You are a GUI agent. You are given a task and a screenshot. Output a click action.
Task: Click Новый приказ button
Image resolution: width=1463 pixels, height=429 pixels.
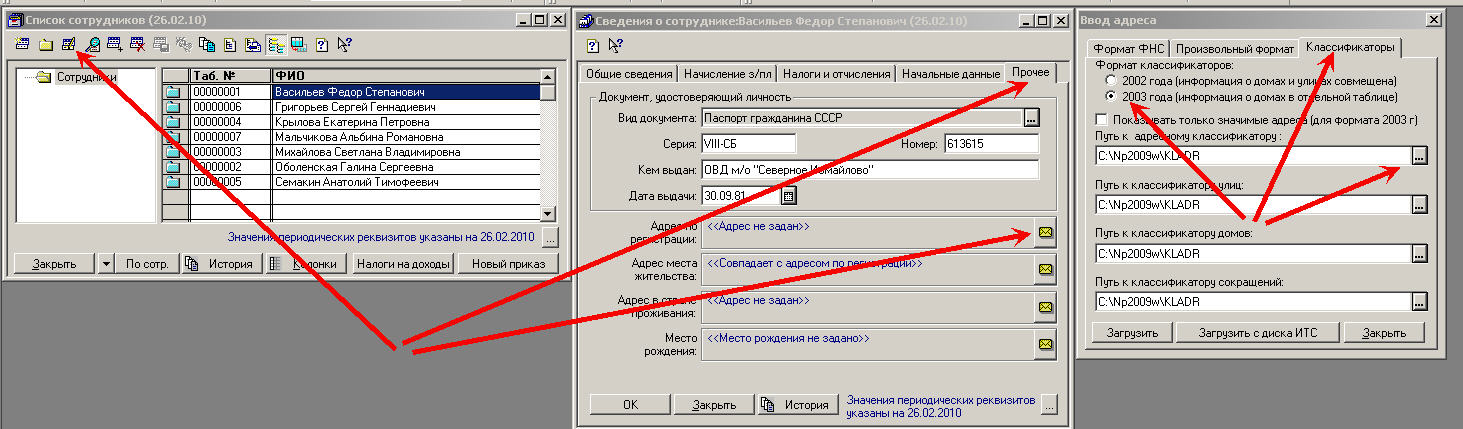pyautogui.click(x=508, y=264)
